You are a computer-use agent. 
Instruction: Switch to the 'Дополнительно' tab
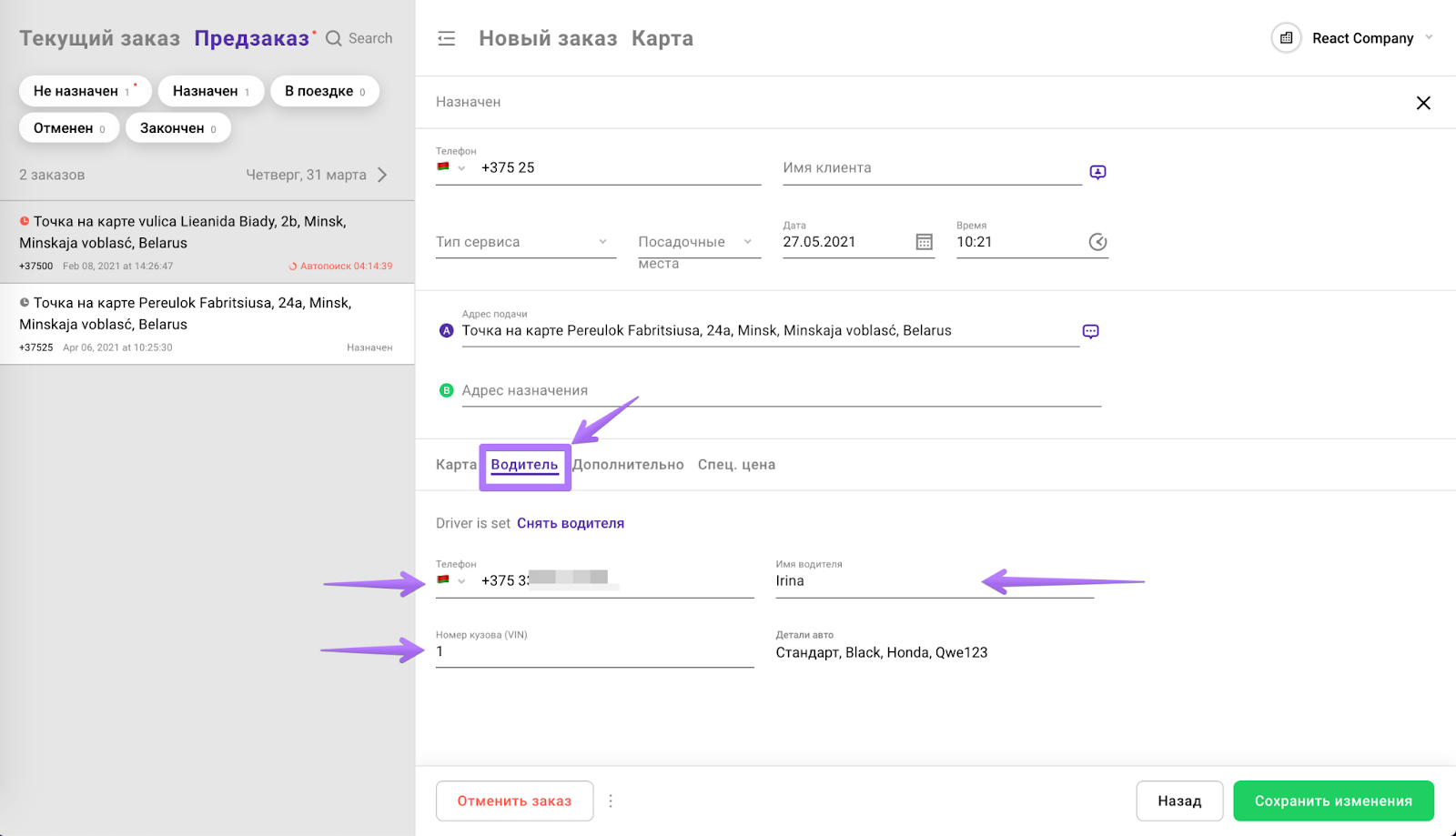(628, 465)
